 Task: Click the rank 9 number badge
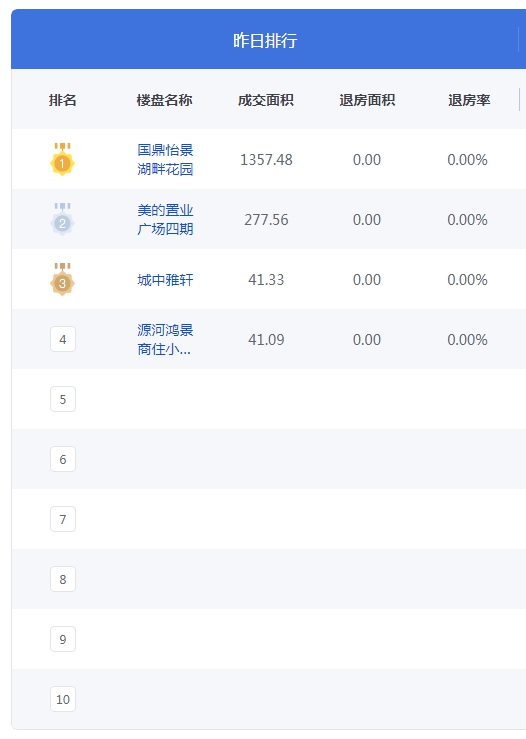63,639
